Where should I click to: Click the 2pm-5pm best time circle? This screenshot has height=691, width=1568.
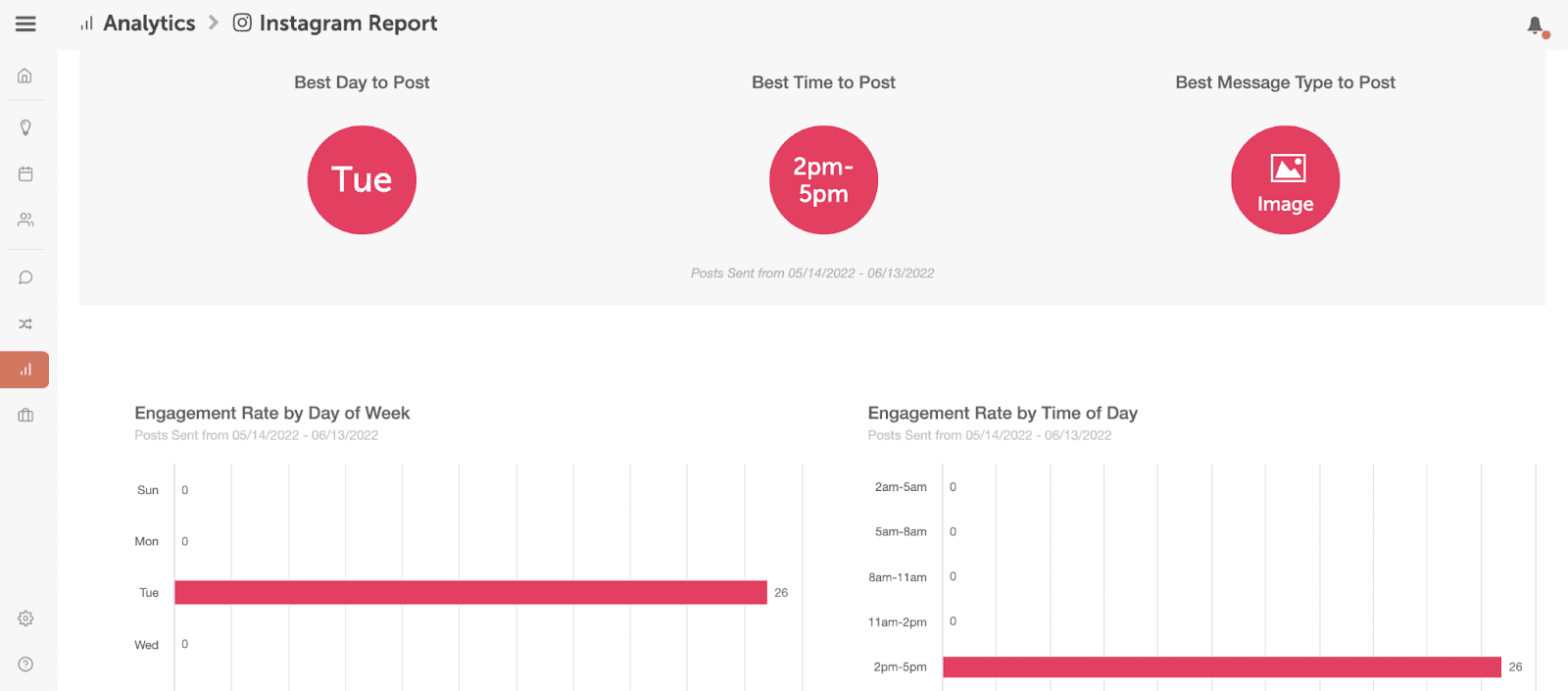823,179
